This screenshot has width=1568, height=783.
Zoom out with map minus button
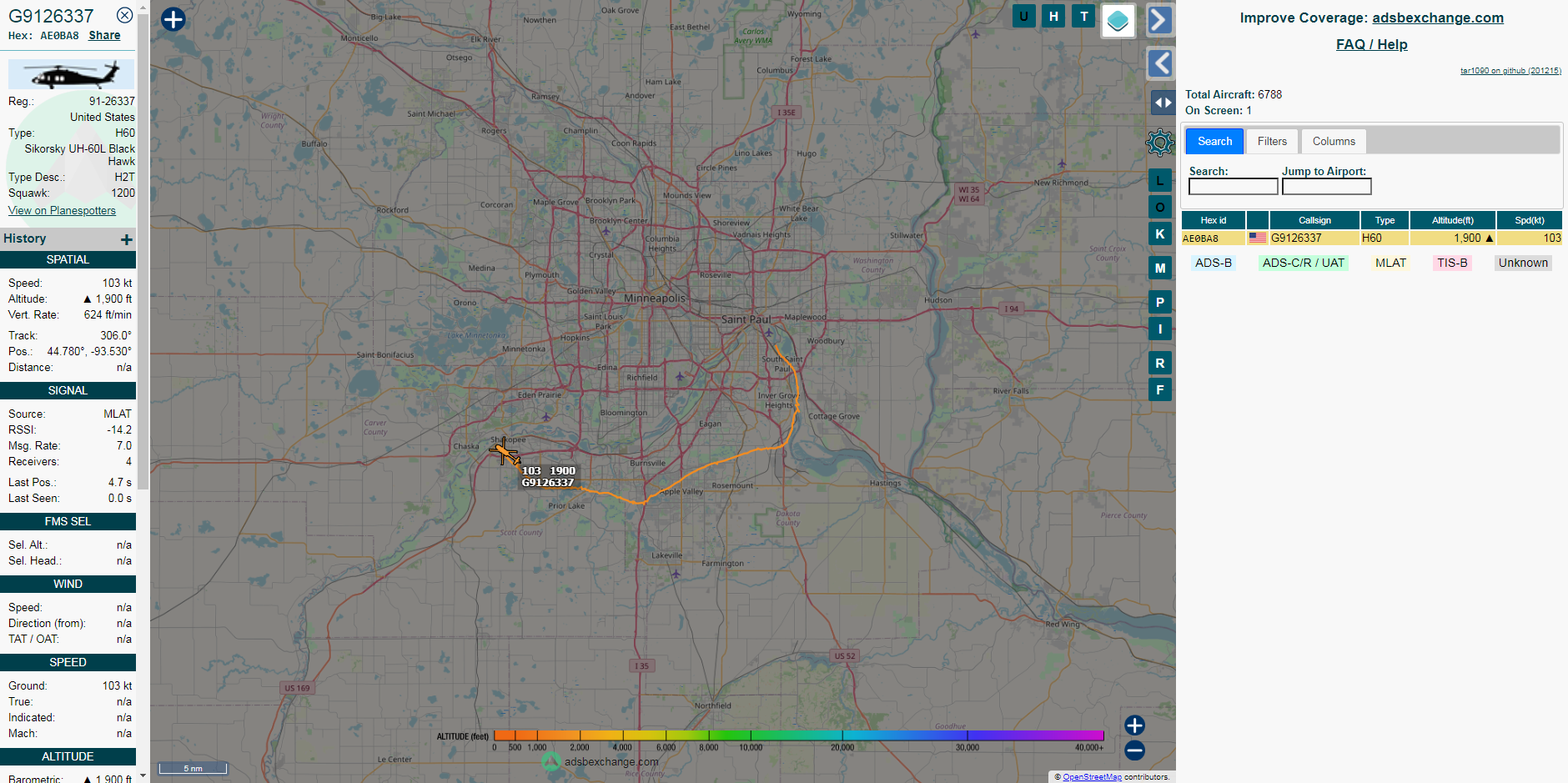tap(1134, 750)
